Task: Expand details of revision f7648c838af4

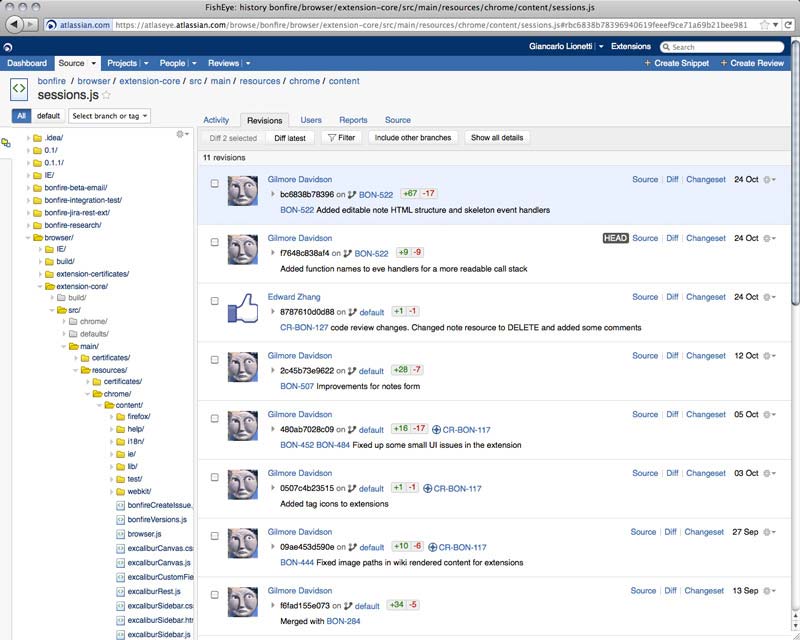Action: (x=272, y=253)
